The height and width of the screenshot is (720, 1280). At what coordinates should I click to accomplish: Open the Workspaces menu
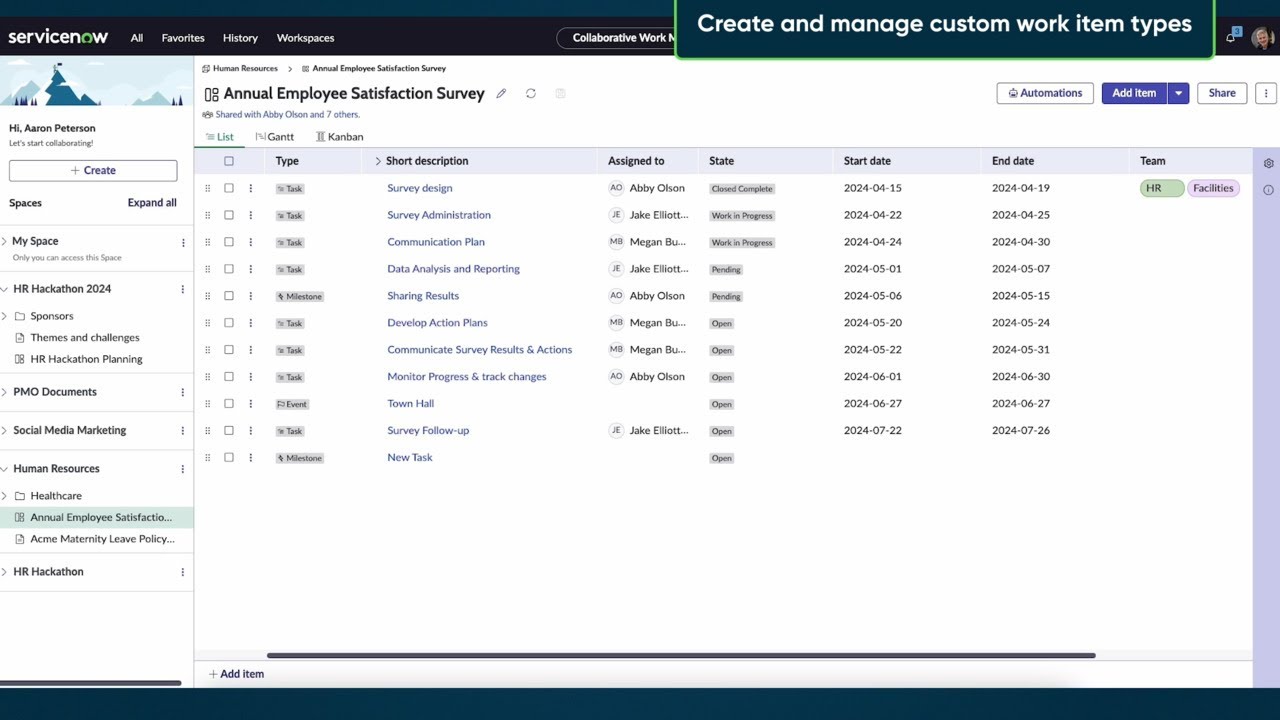click(x=305, y=37)
